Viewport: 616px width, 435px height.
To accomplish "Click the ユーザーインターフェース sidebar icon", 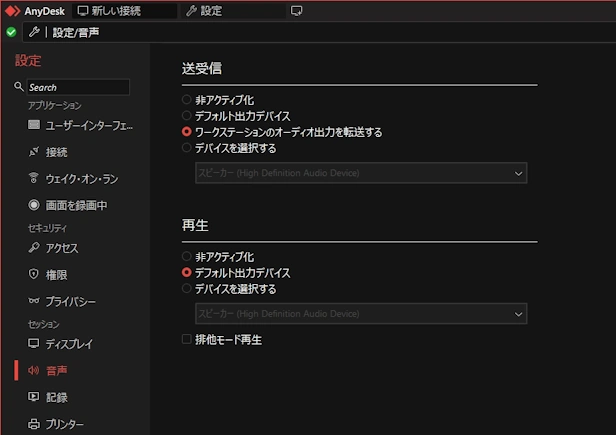I will [34, 125].
